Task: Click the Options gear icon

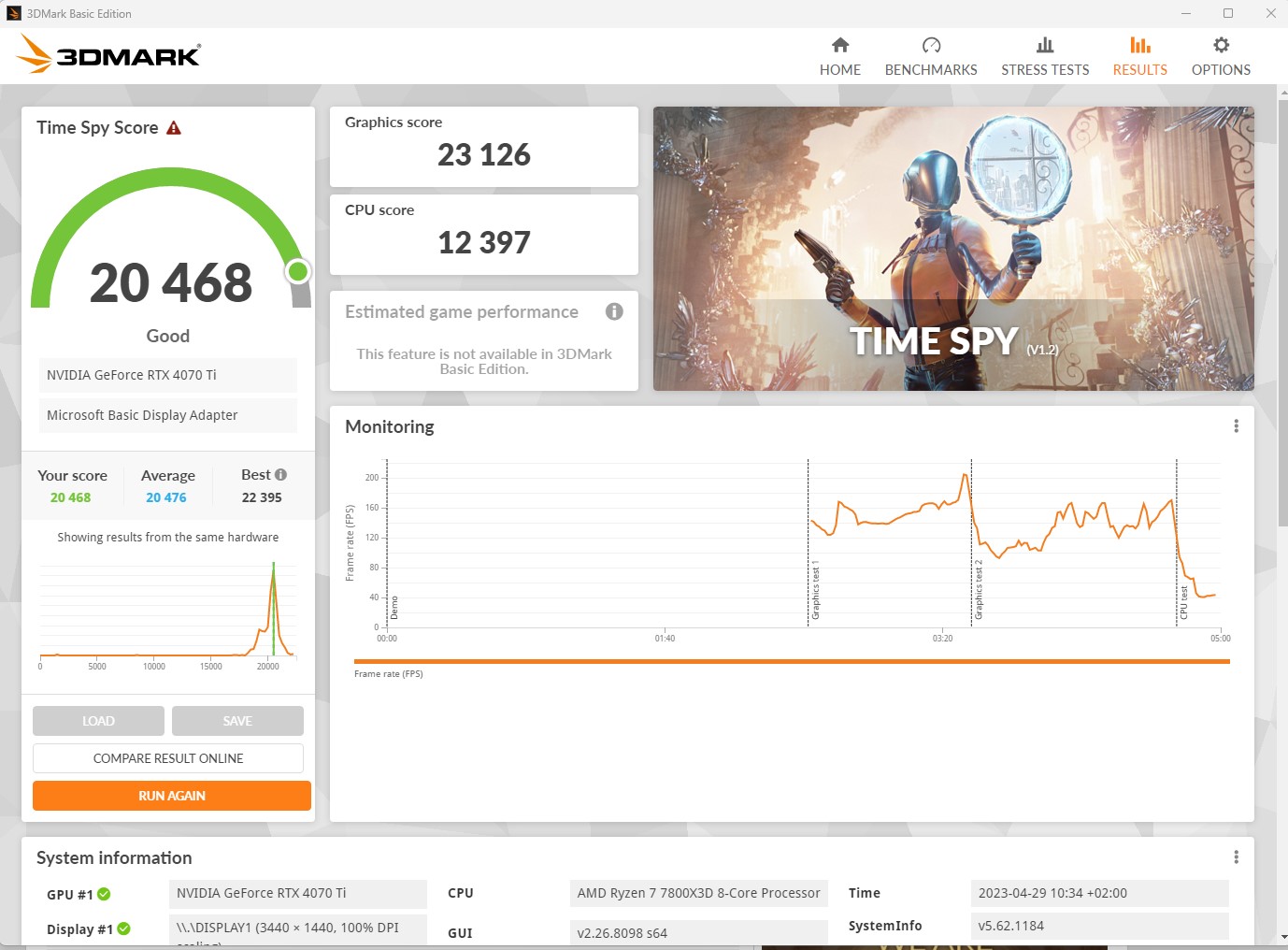Action: (1221, 45)
